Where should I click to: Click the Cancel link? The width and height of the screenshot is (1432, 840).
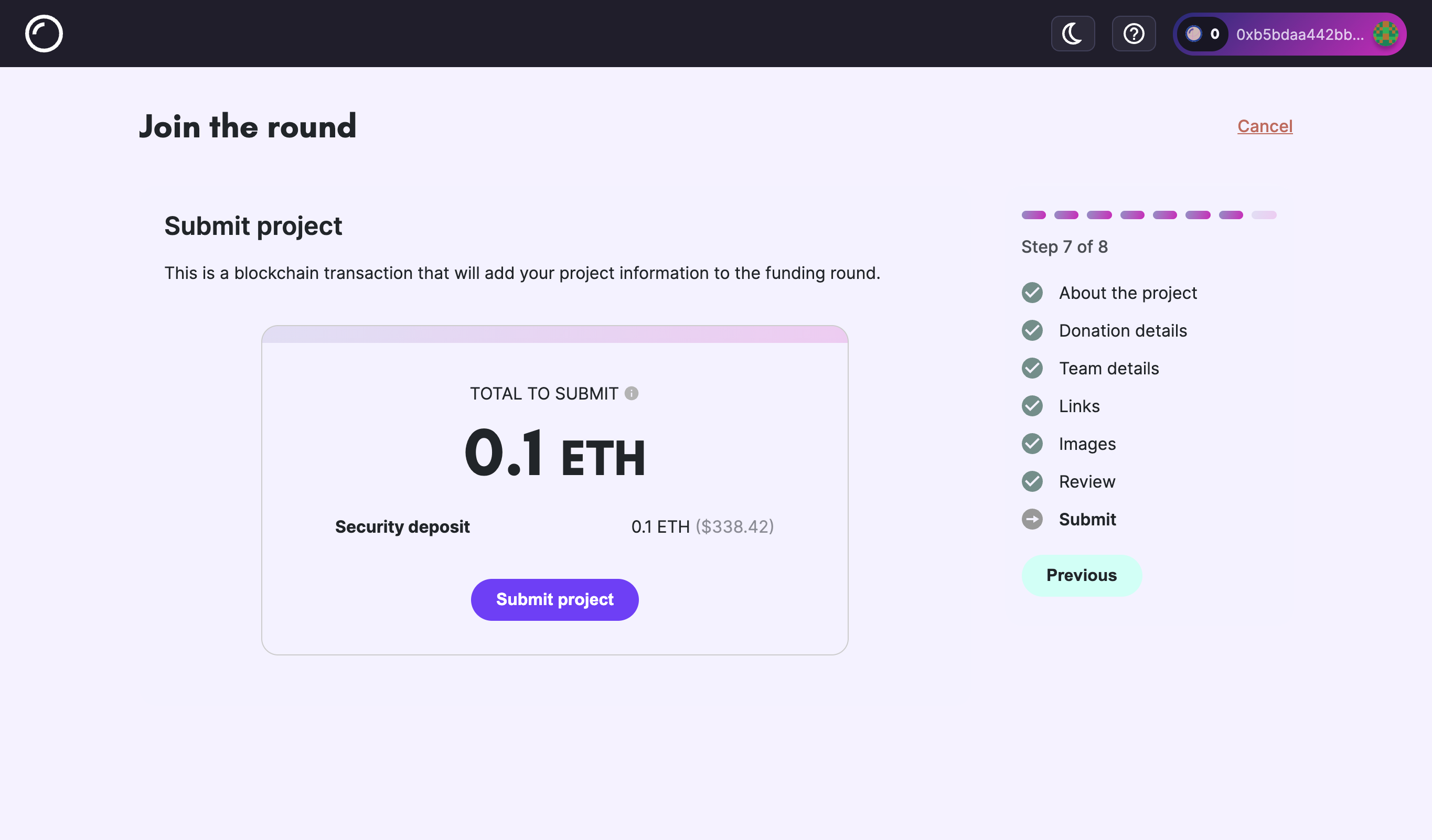click(x=1264, y=126)
